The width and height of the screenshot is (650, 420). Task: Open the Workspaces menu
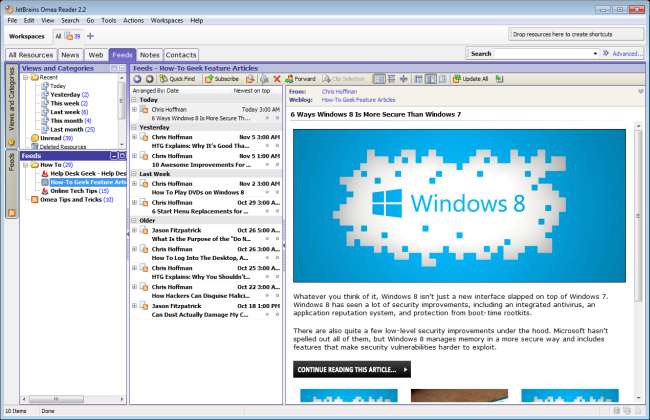167,20
